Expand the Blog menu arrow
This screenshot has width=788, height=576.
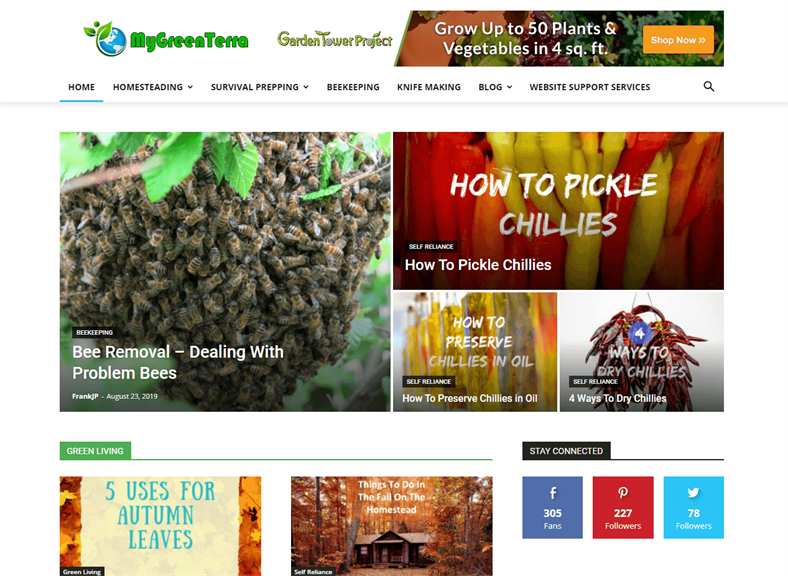[510, 87]
